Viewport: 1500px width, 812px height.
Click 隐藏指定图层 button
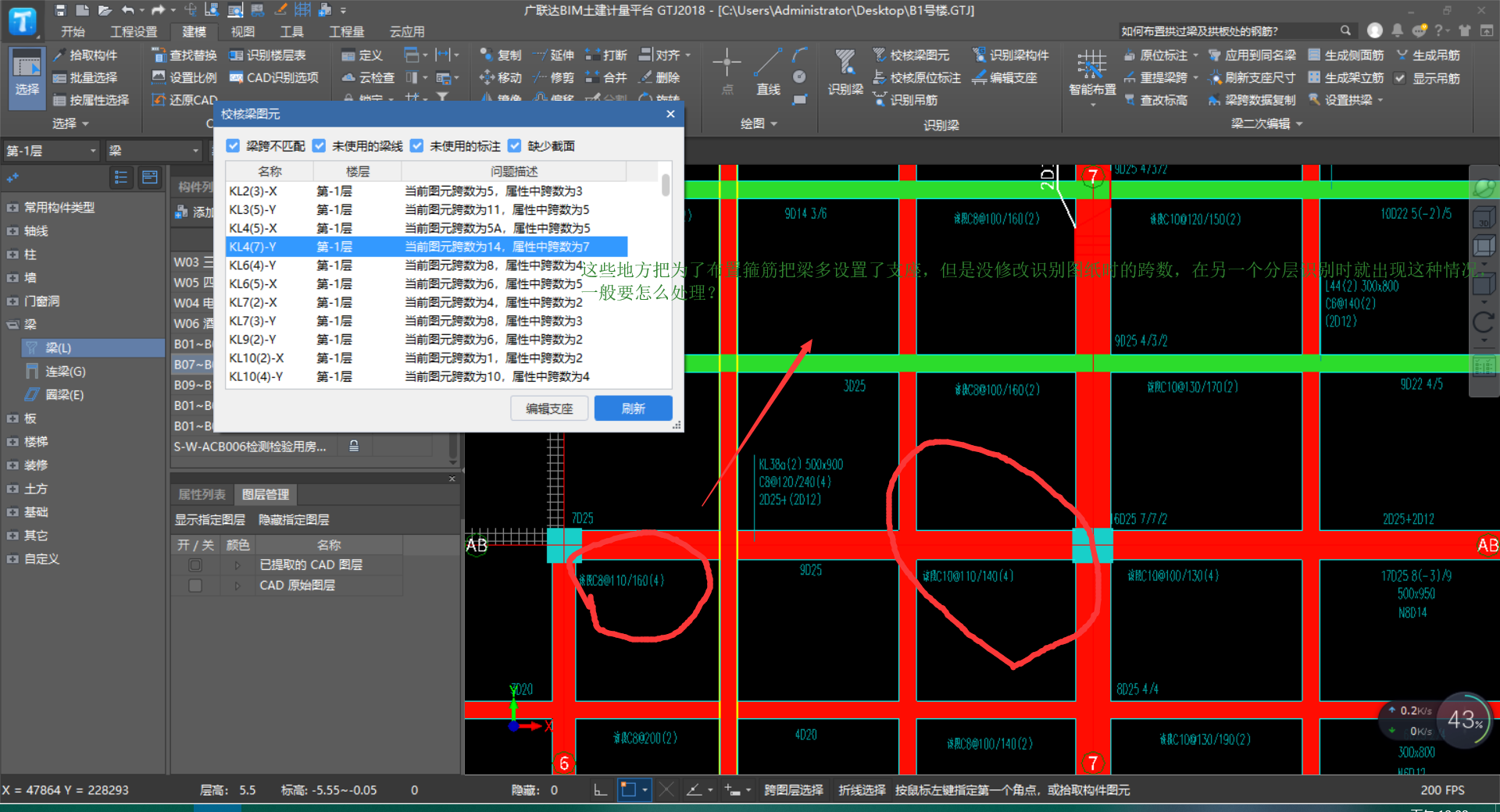click(294, 520)
